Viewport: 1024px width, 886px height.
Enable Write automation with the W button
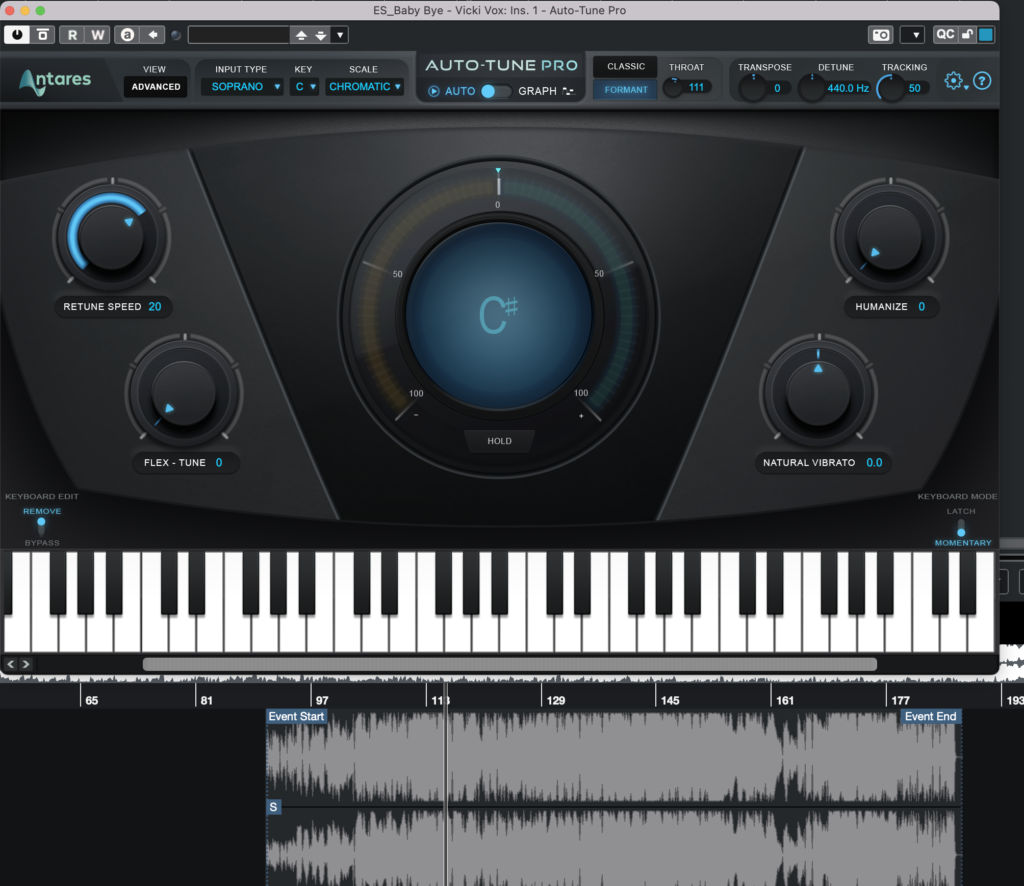click(97, 35)
